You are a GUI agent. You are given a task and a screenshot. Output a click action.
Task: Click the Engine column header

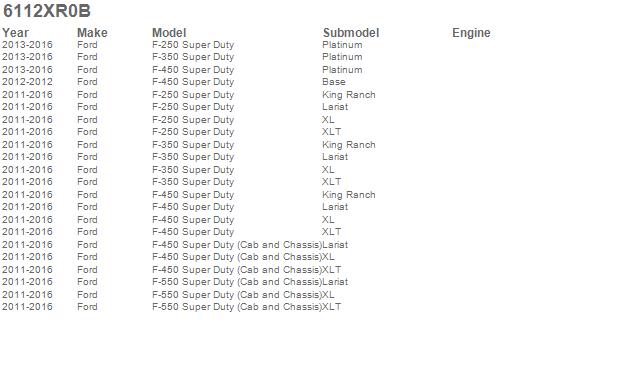tap(471, 33)
